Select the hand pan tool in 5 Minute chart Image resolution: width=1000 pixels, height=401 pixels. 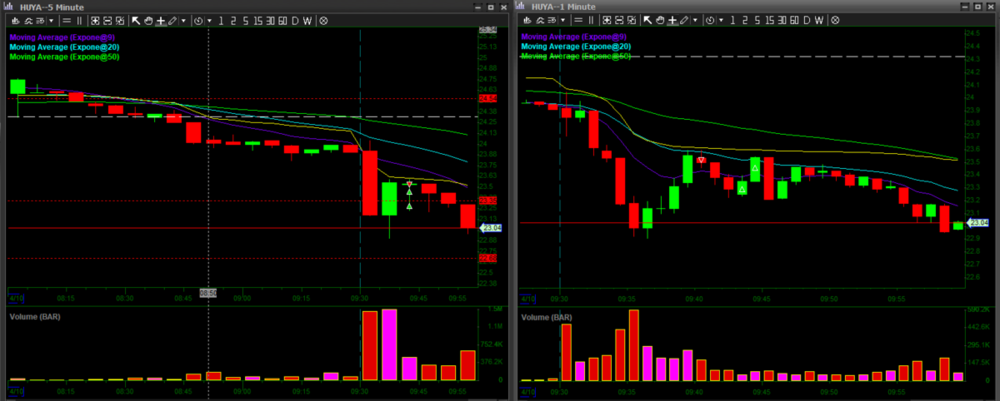[x=149, y=21]
